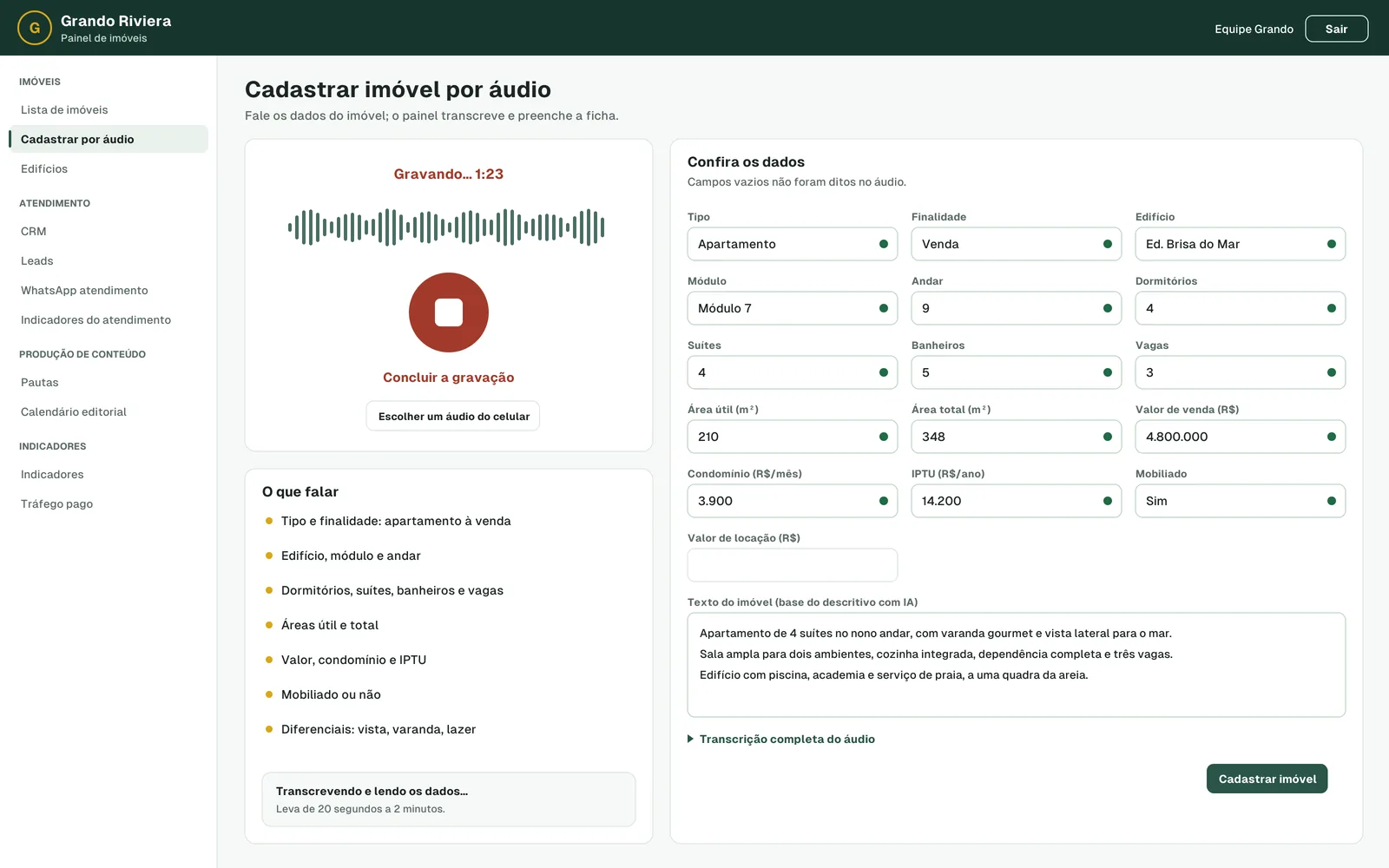
Task: Click Banheiros field with value 5
Action: click(x=1017, y=372)
